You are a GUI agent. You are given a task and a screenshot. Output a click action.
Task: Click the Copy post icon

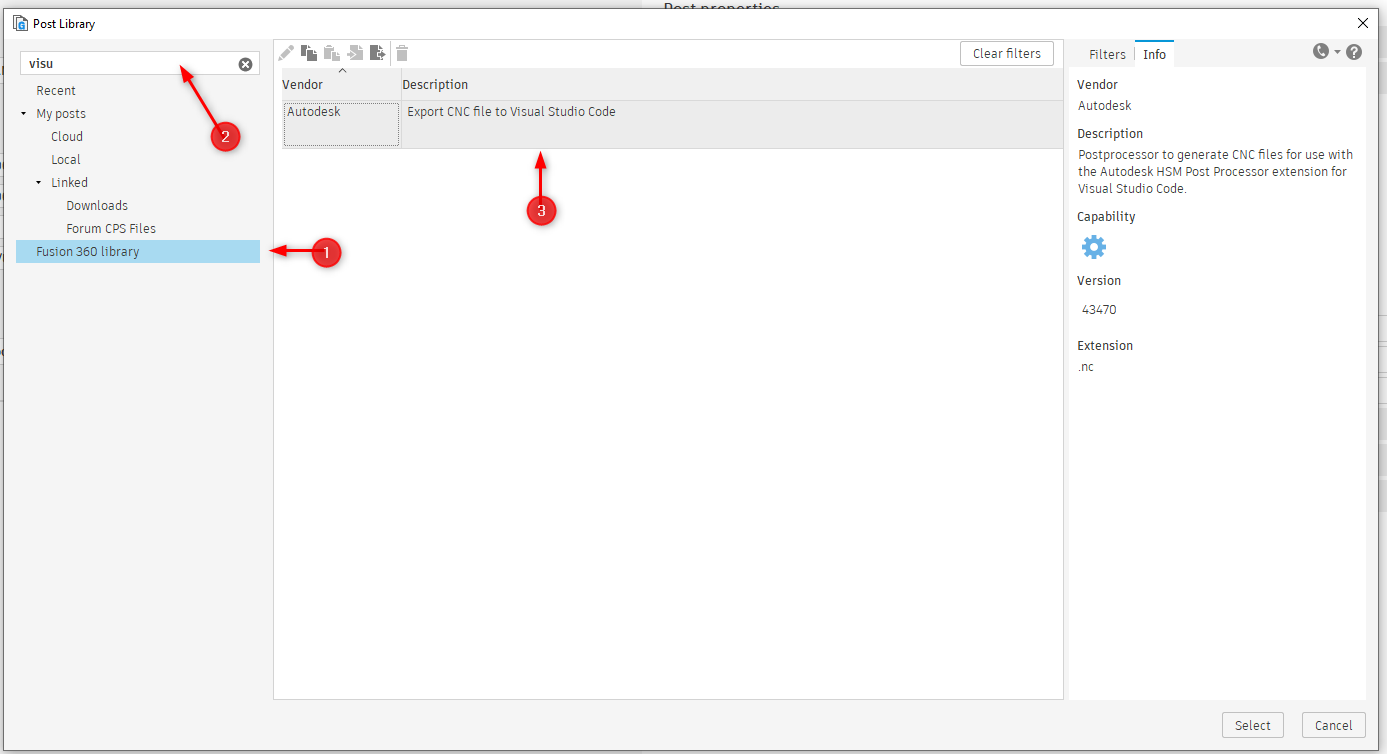coord(309,52)
